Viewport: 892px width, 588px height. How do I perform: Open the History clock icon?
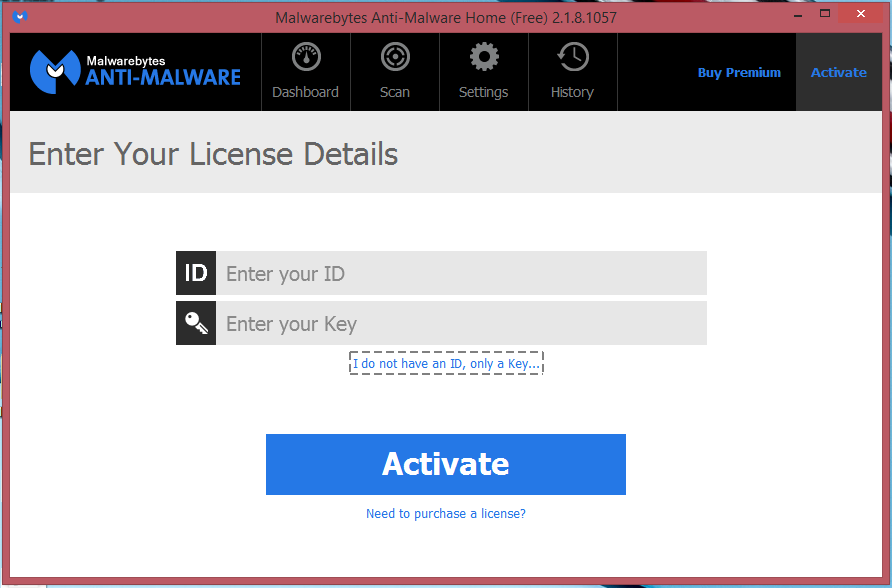[x=573, y=57]
